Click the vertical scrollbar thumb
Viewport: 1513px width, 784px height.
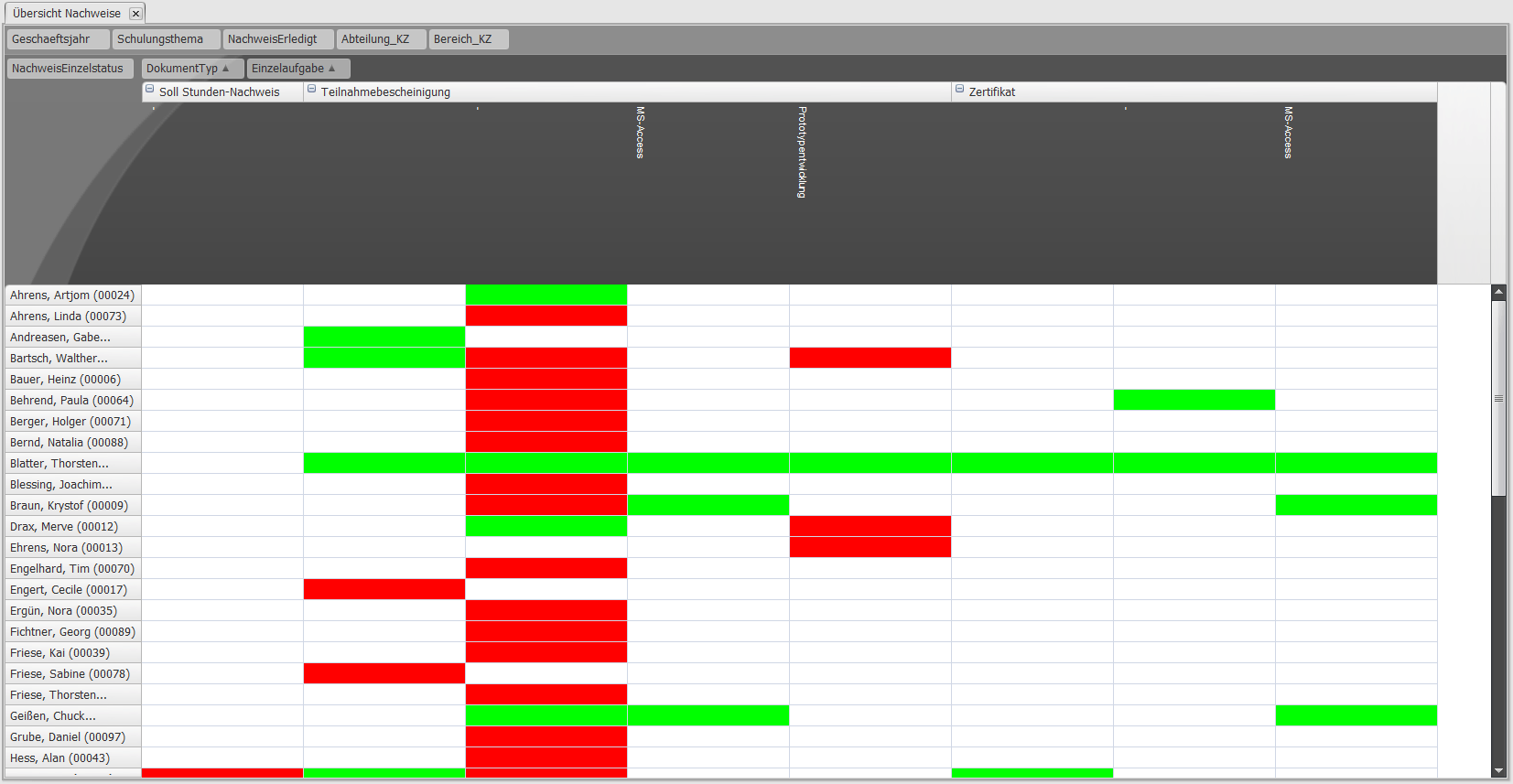point(1498,398)
